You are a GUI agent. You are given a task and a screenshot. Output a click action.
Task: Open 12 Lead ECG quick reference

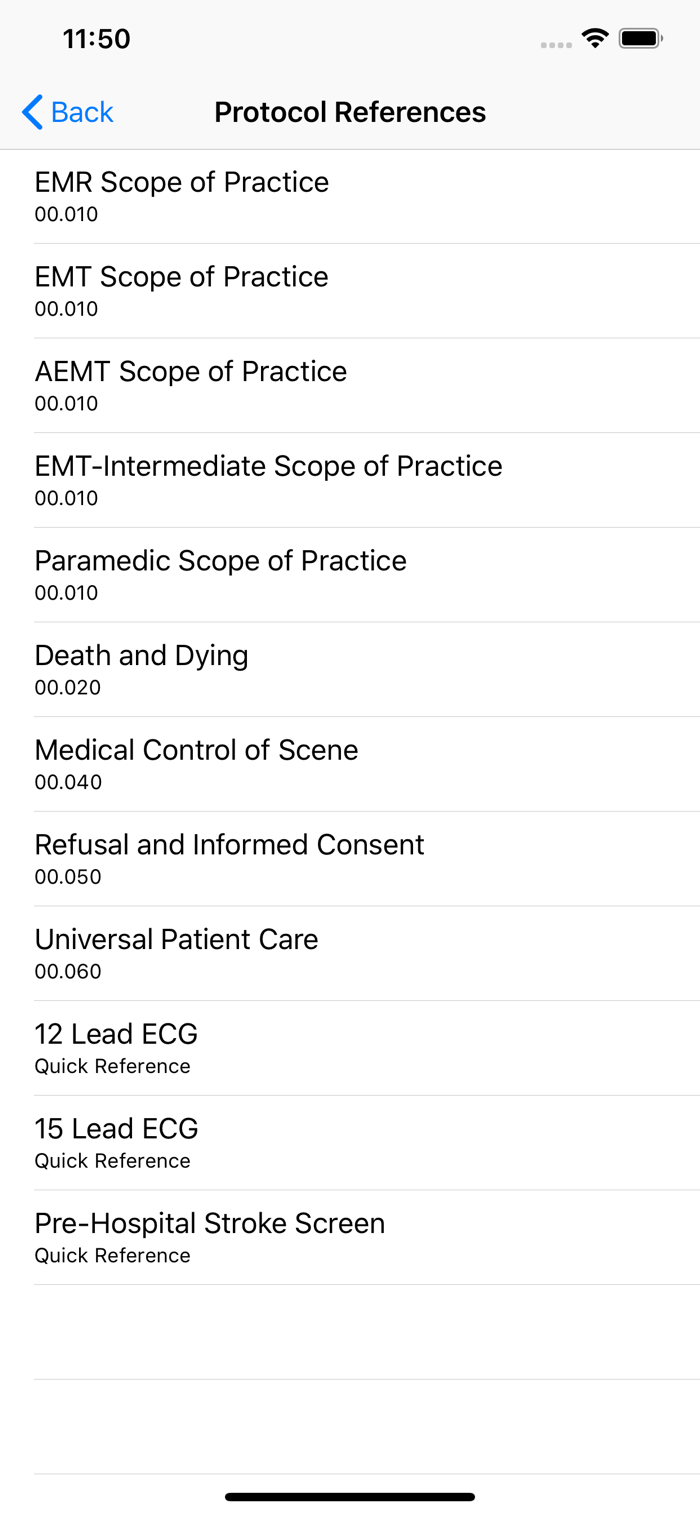pyautogui.click(x=116, y=1047)
